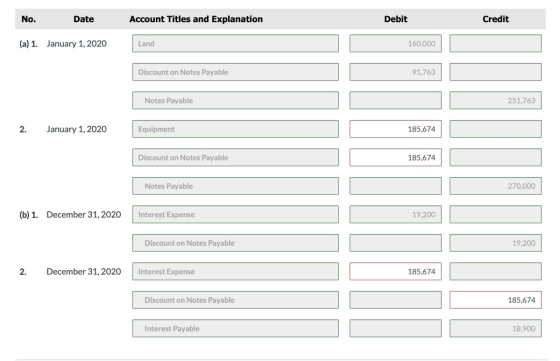Viewport: 560px width, 361px height.
Task: Click Discount on Notes Payable field beside 185,674 credit
Action: click(x=235, y=300)
